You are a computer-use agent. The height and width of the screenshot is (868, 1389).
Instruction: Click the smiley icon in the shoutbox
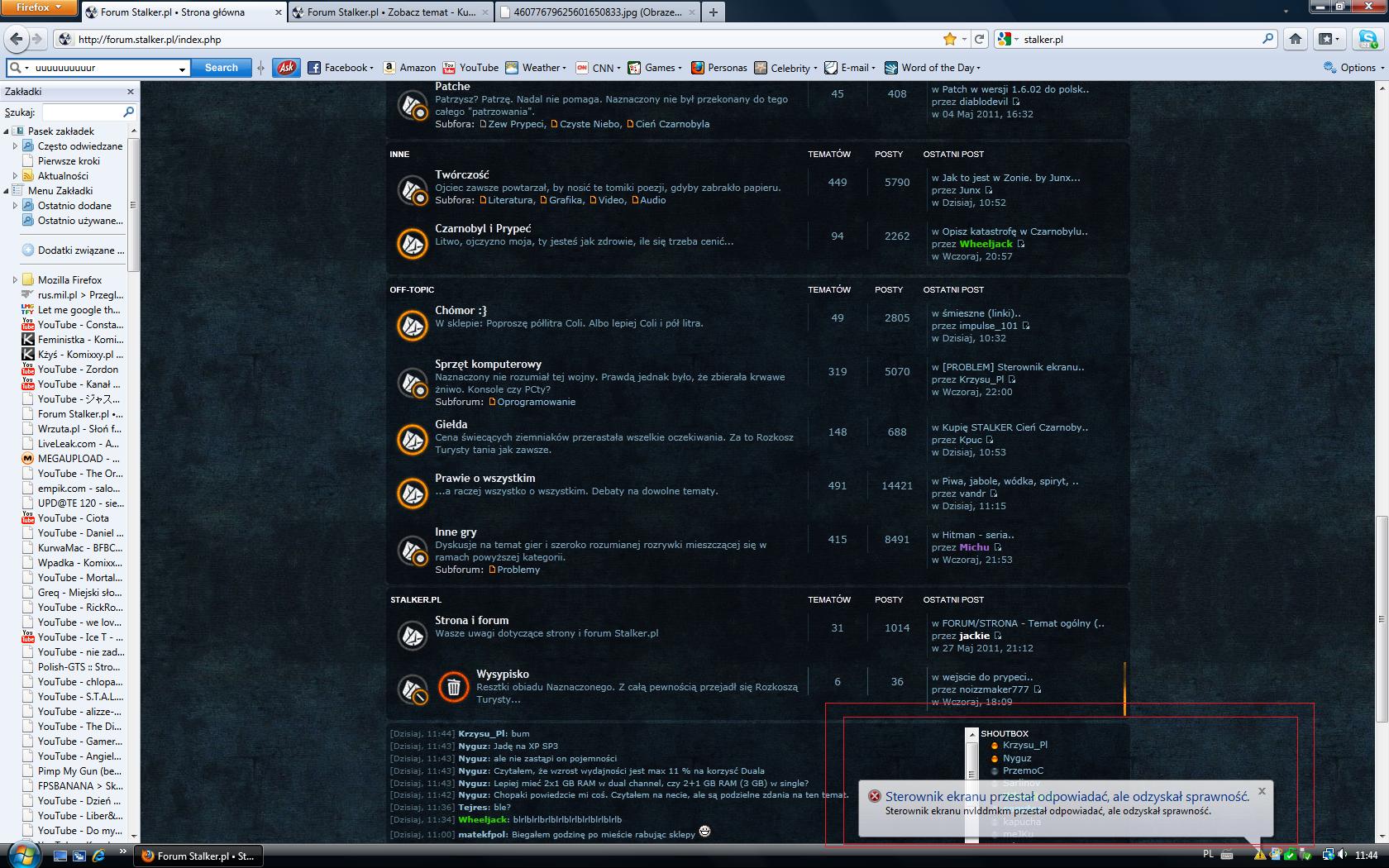point(705,832)
